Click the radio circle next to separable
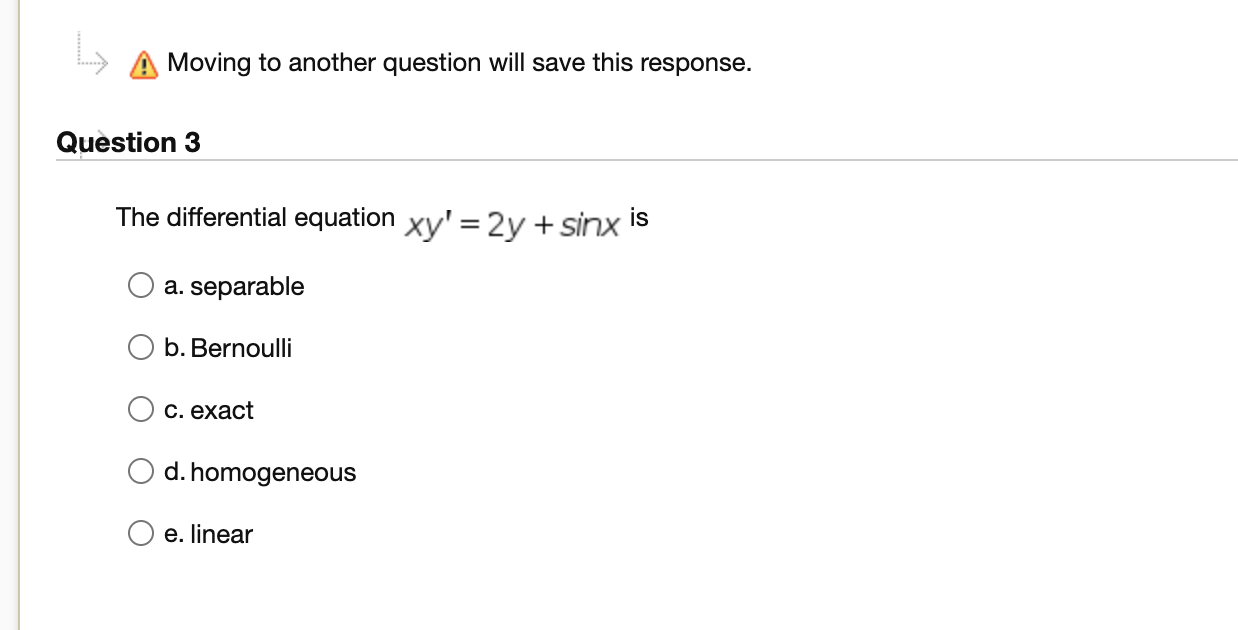Viewport: 1238px width, 630px height. coord(141,285)
